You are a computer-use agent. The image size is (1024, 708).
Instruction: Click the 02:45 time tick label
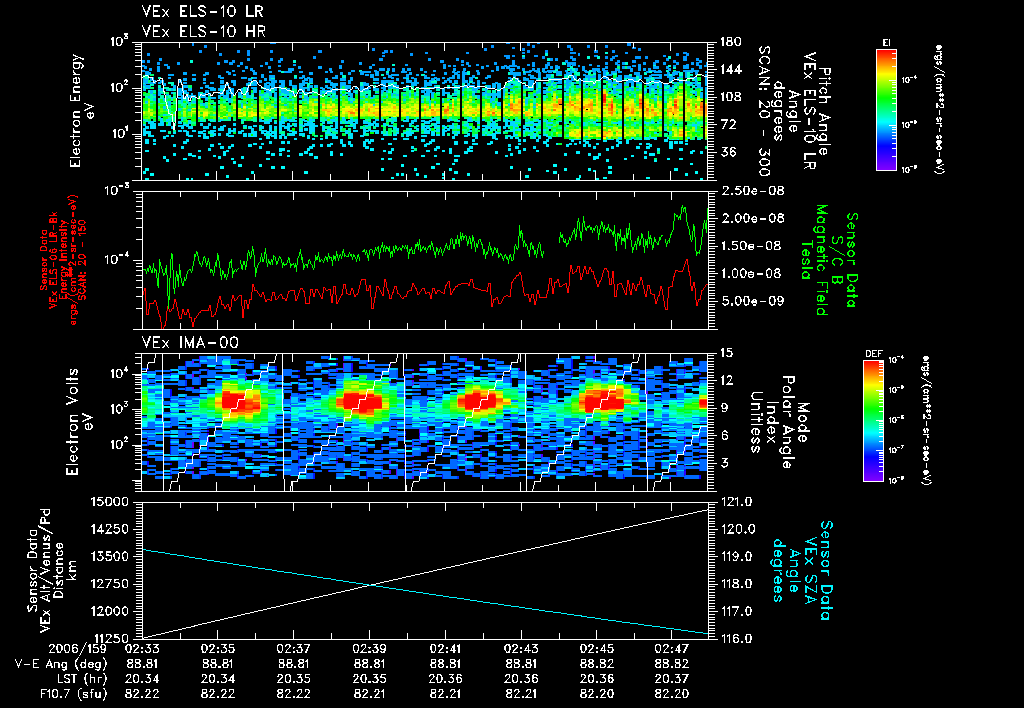[597, 649]
